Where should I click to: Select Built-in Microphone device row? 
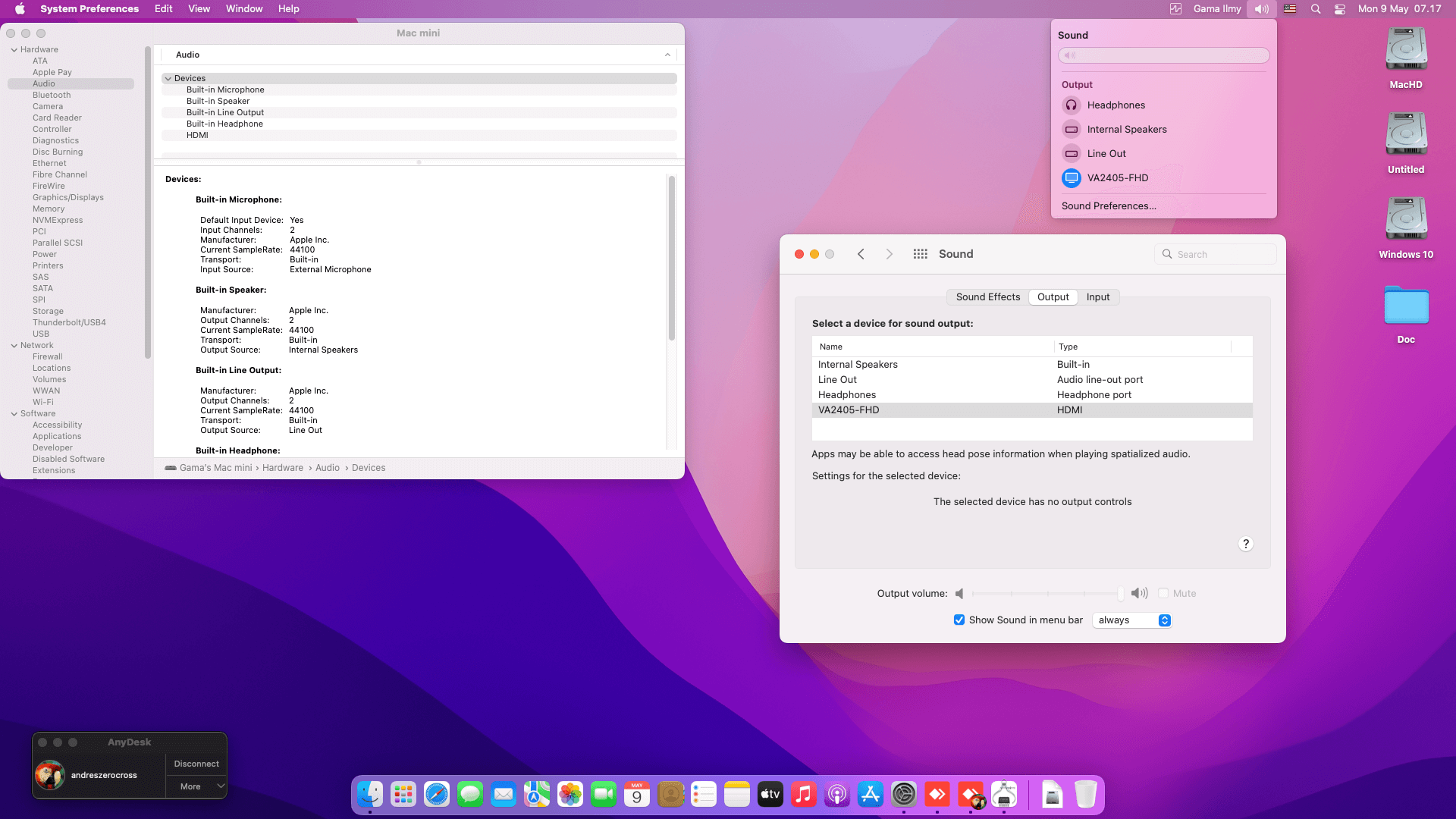(419, 90)
